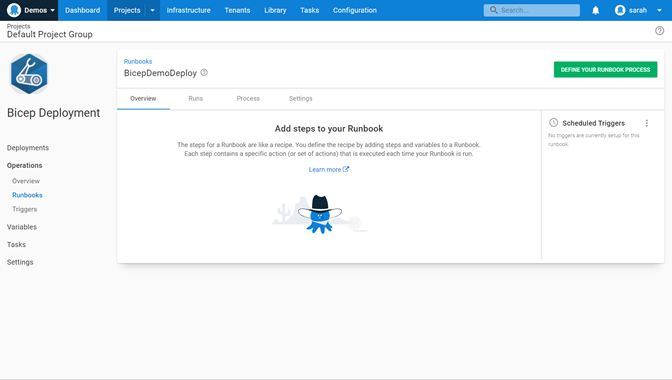Open the Projects dropdown arrow
Viewport: 672px width, 380px height.
[x=153, y=10]
